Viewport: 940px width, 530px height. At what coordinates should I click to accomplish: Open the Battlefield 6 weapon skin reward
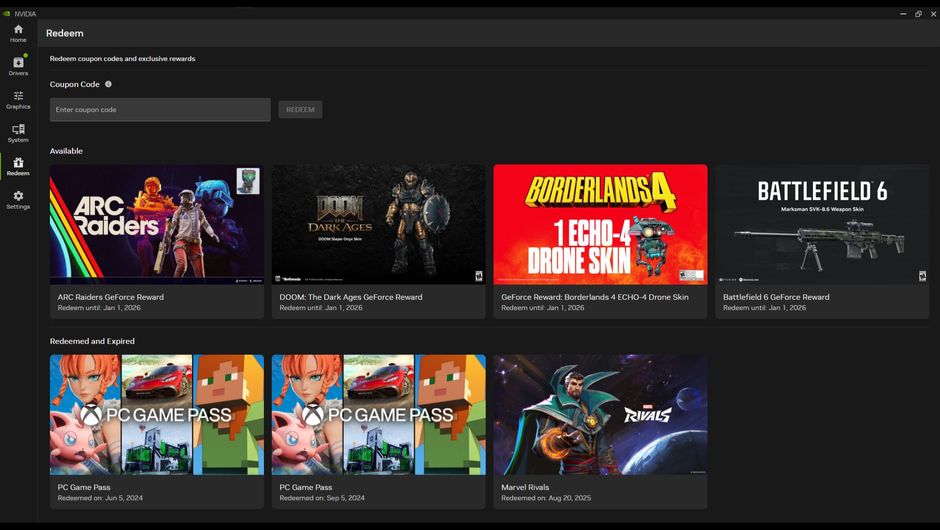[822, 225]
